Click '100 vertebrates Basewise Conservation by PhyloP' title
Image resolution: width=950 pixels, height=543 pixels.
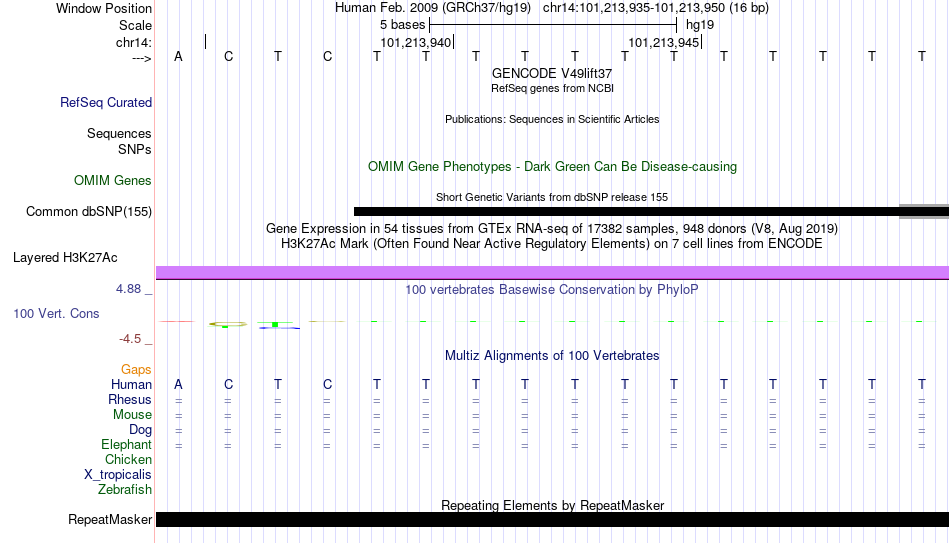click(552, 290)
